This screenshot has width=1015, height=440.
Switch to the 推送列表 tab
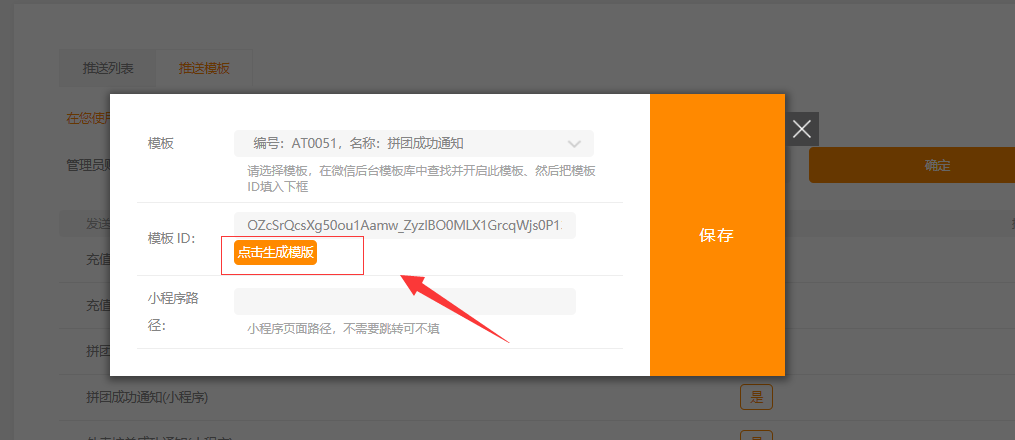(108, 69)
